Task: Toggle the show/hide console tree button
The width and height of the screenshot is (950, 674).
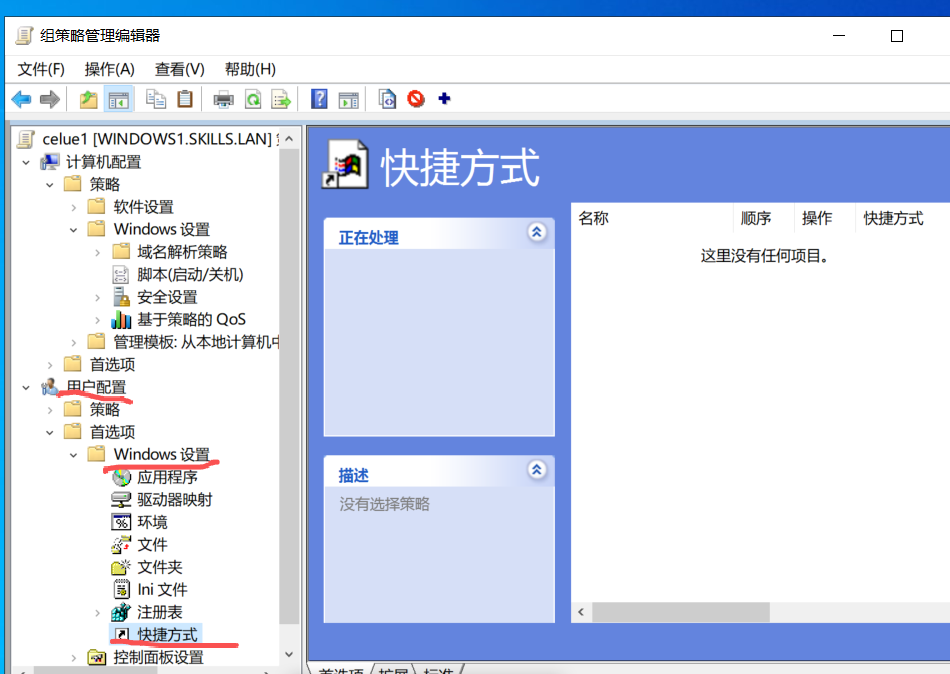Action: pyautogui.click(x=119, y=99)
